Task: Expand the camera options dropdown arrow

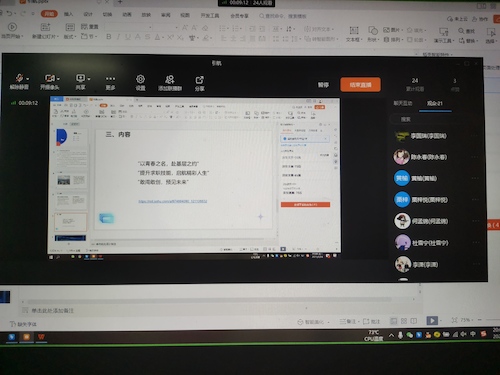Action: point(58,79)
